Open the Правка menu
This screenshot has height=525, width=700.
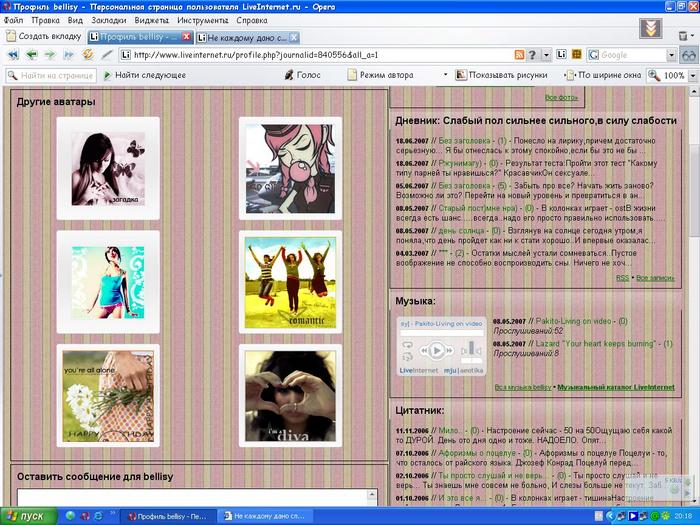[x=46, y=20]
